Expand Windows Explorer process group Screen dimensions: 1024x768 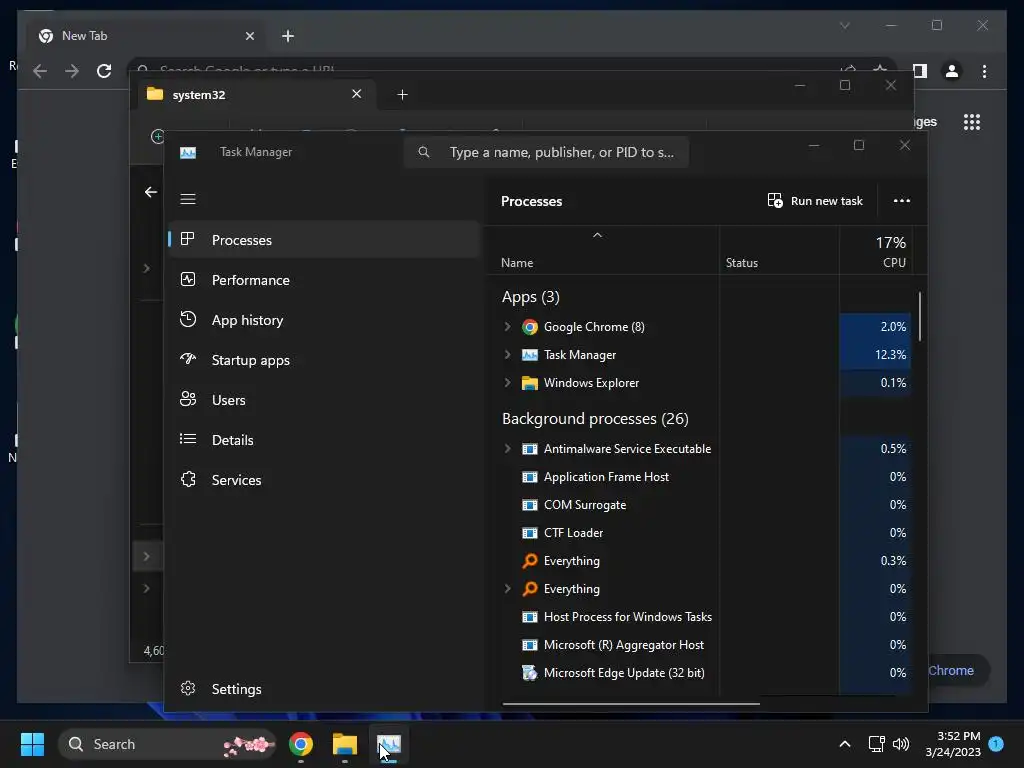(x=507, y=383)
